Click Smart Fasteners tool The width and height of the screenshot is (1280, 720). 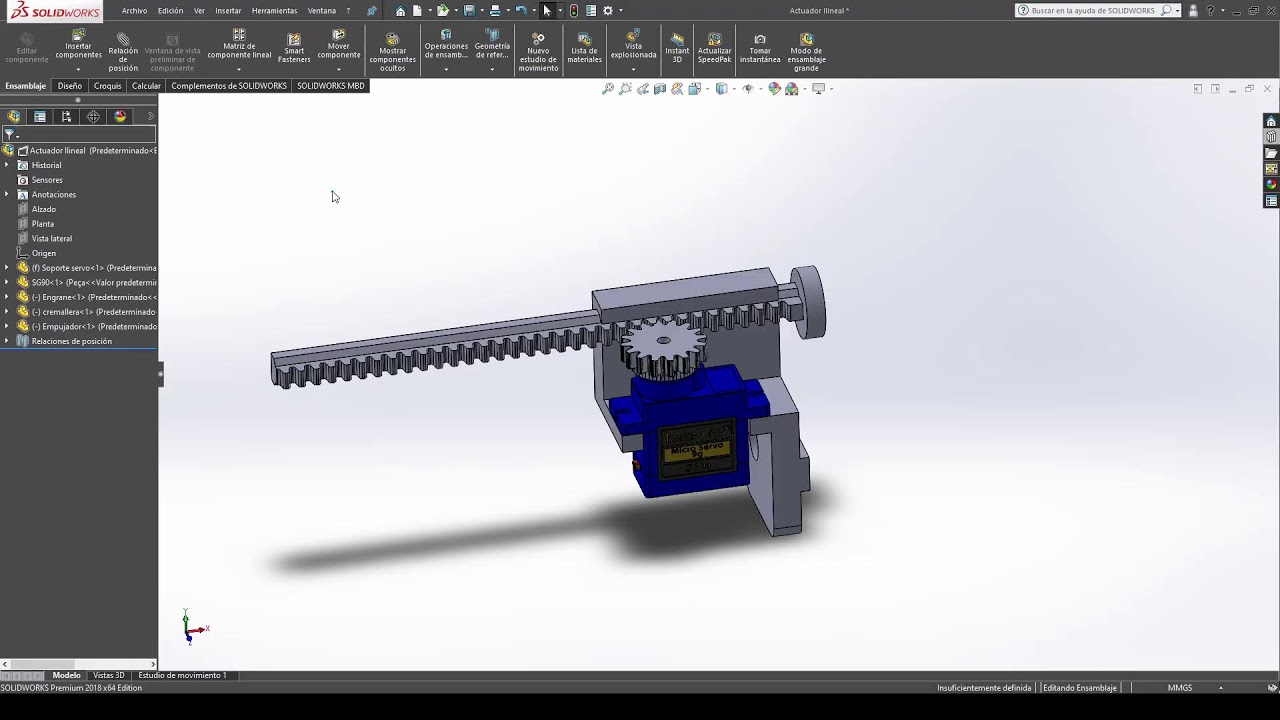pyautogui.click(x=294, y=50)
